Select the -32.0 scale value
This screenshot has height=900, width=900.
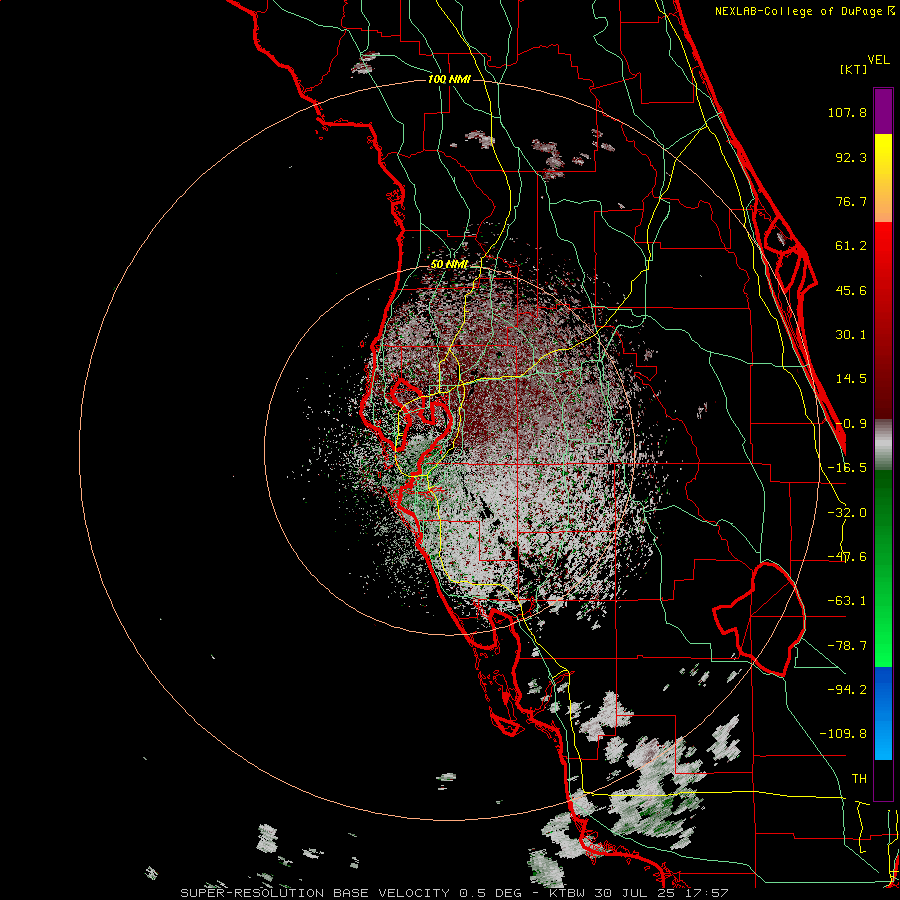click(847, 513)
